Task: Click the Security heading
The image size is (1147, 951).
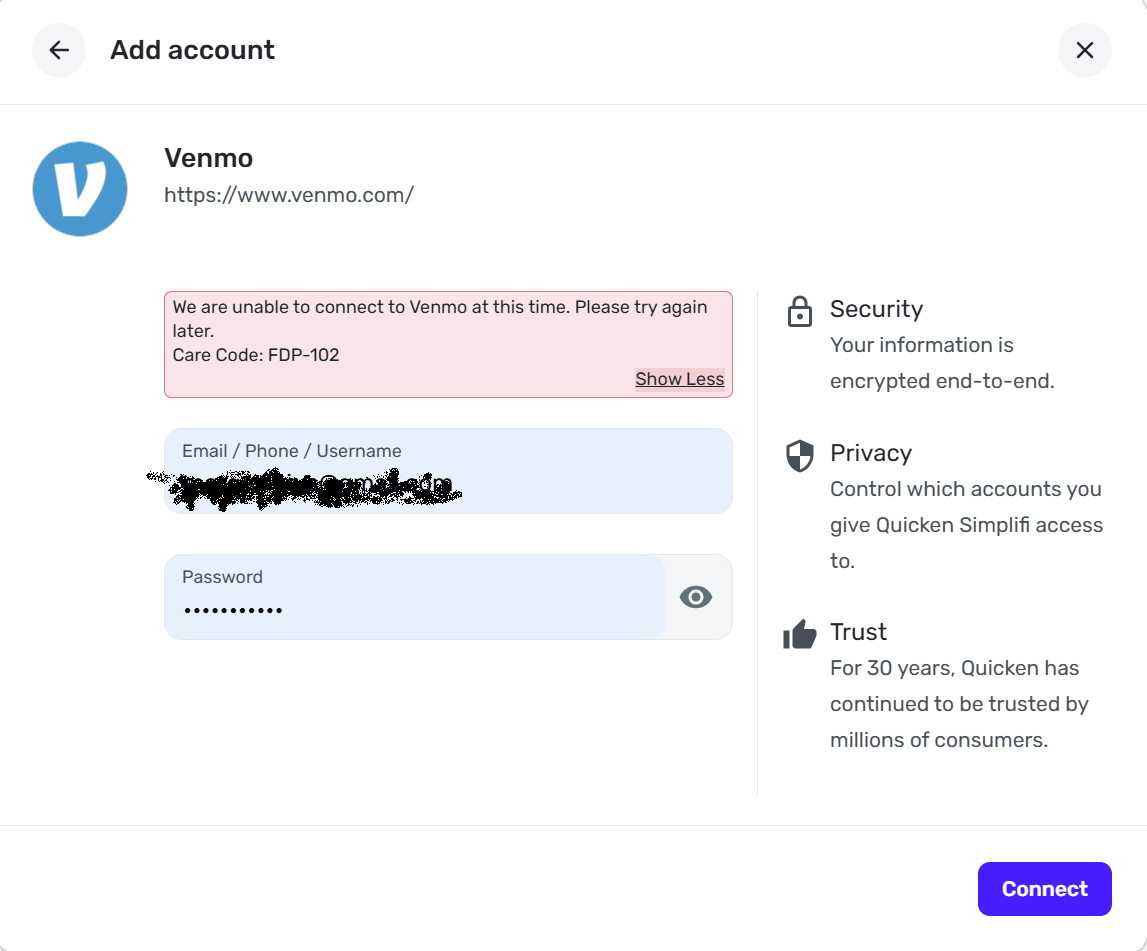Action: (x=876, y=309)
